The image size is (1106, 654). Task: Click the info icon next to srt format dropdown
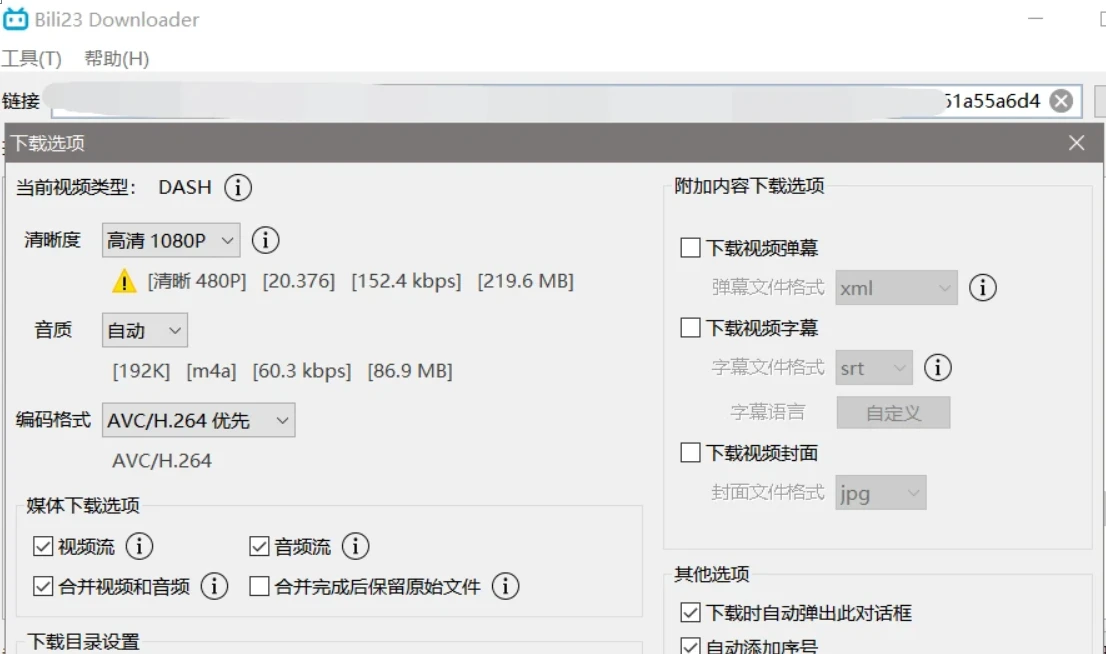[x=937, y=368]
